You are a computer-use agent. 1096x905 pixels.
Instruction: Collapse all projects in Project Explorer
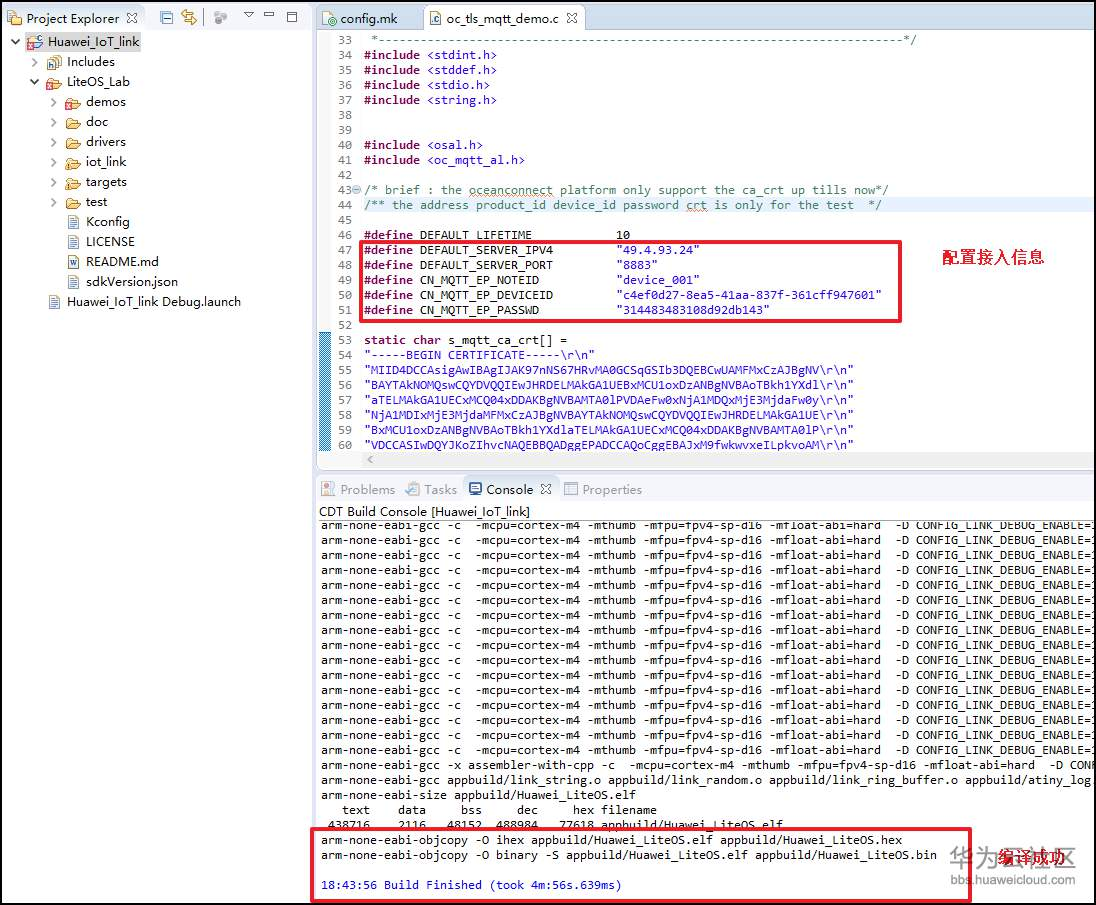point(165,17)
